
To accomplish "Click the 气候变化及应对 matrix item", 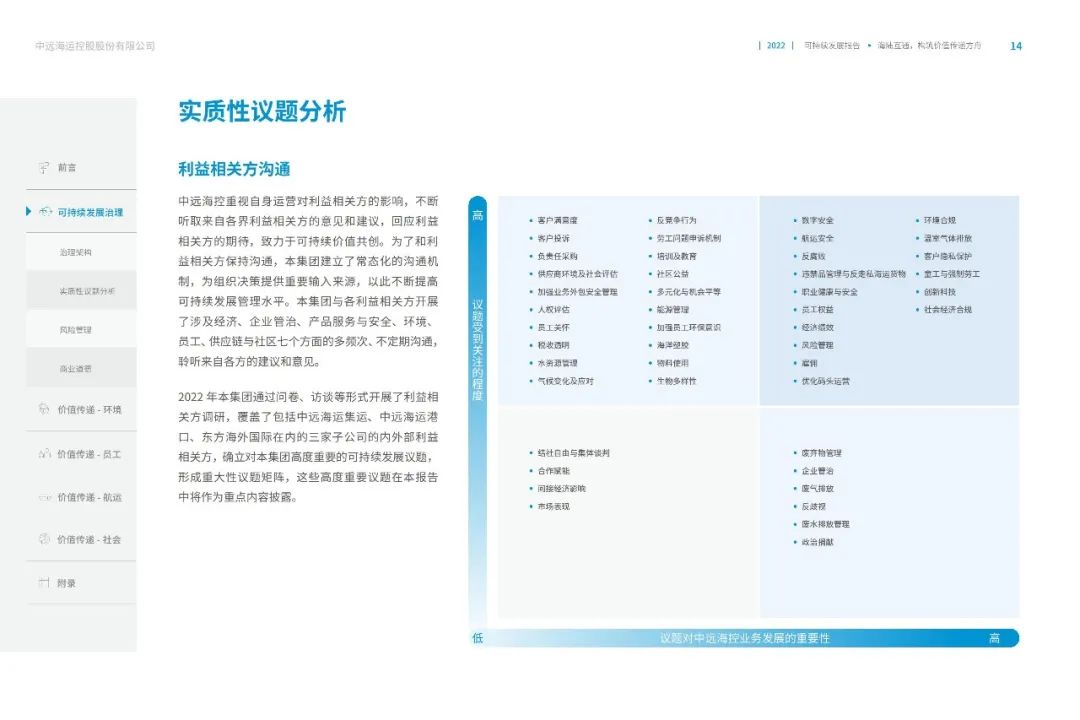I will pyautogui.click(x=565, y=381).
